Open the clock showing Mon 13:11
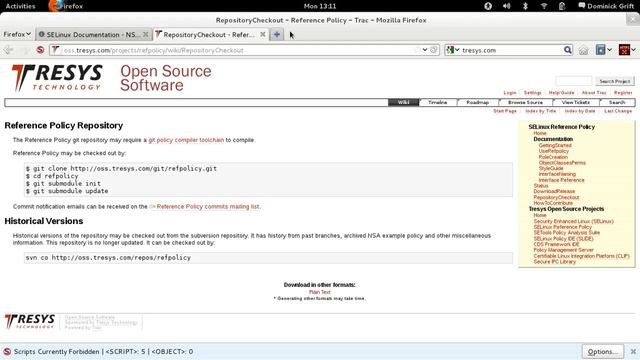Viewport: 640px width, 360px height. pyautogui.click(x=320, y=6)
